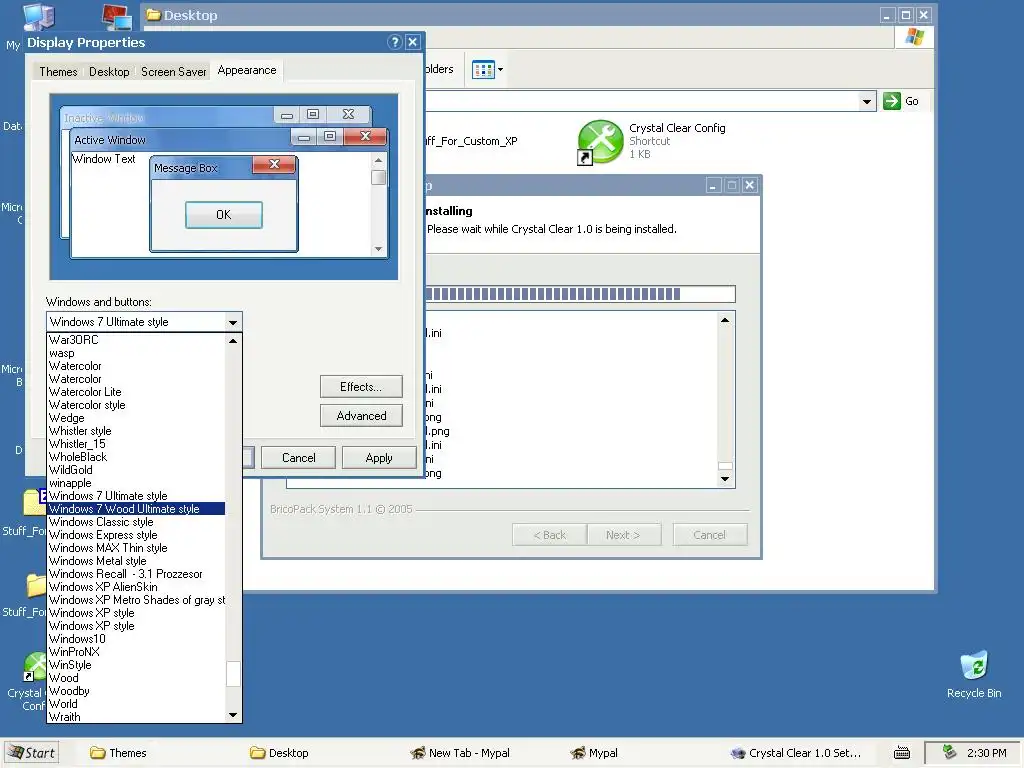Switch to Mypal taskbar button
This screenshot has width=1024, height=768.
pyautogui.click(x=594, y=753)
